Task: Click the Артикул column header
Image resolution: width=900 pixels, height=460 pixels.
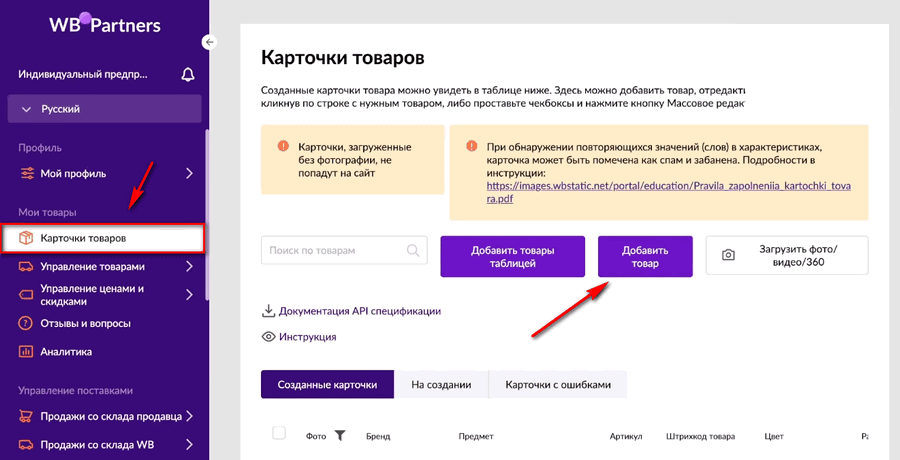Action: pyautogui.click(x=626, y=436)
